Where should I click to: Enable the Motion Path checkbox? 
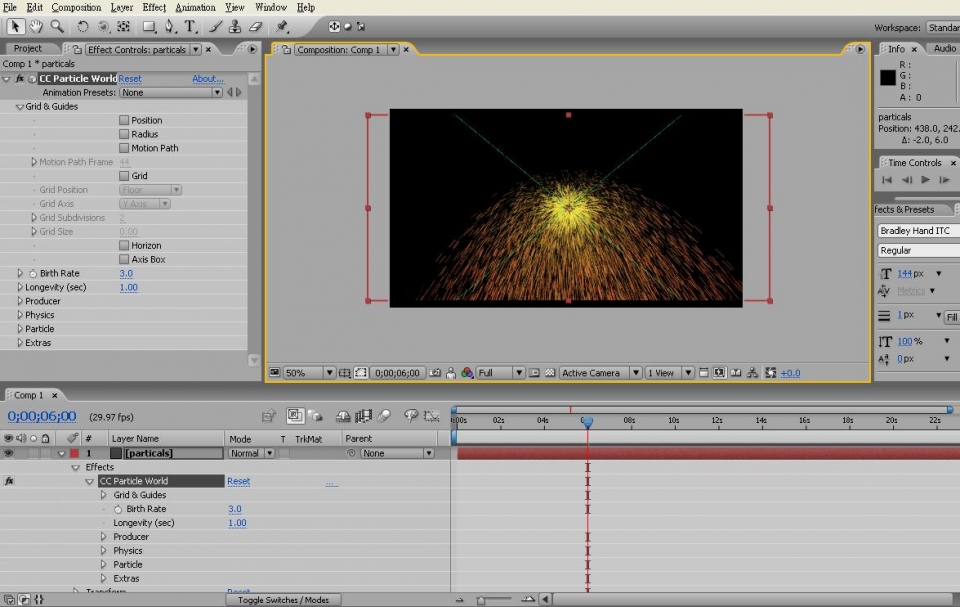[x=124, y=148]
